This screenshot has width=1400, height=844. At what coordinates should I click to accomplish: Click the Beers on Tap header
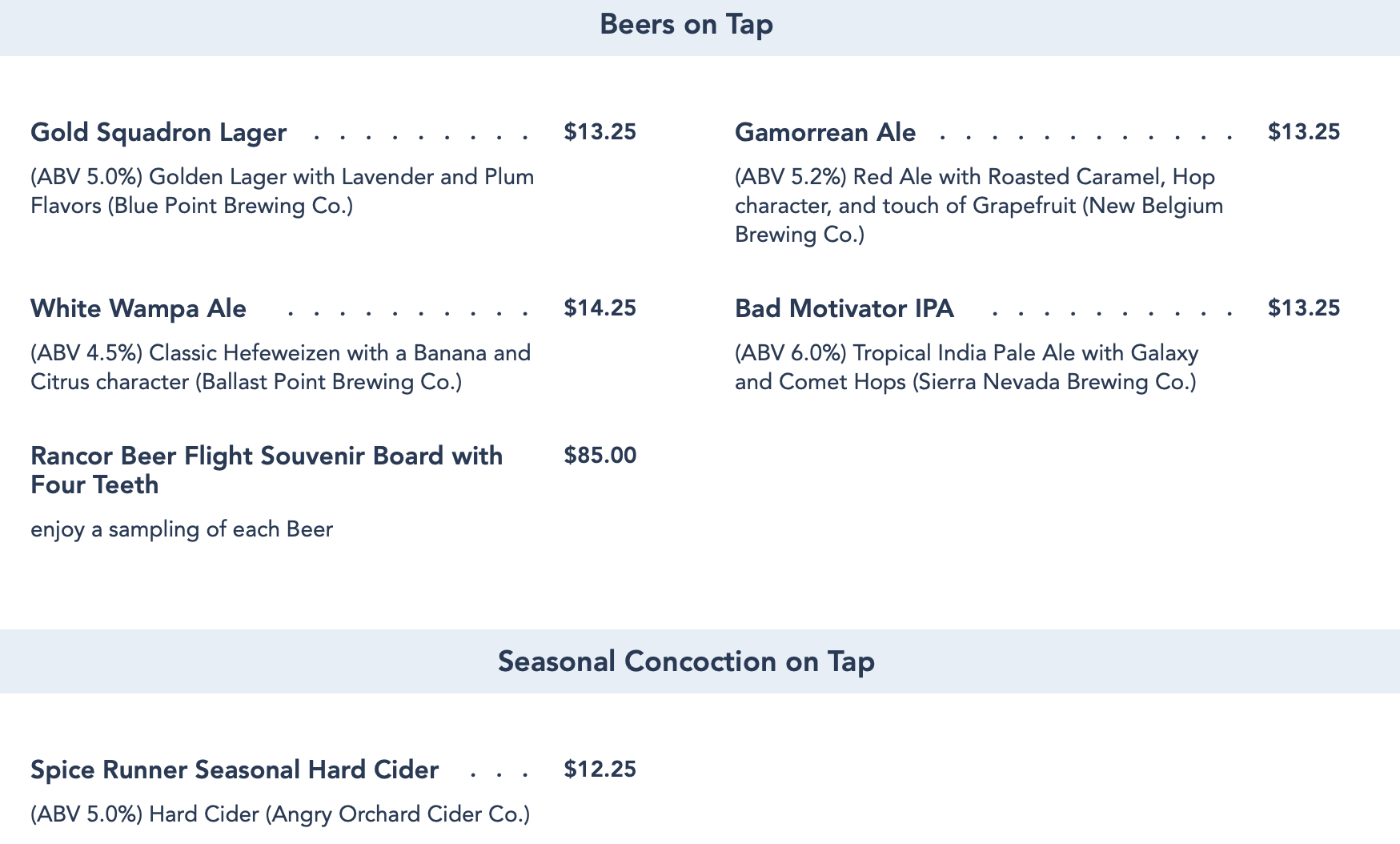tap(686, 25)
